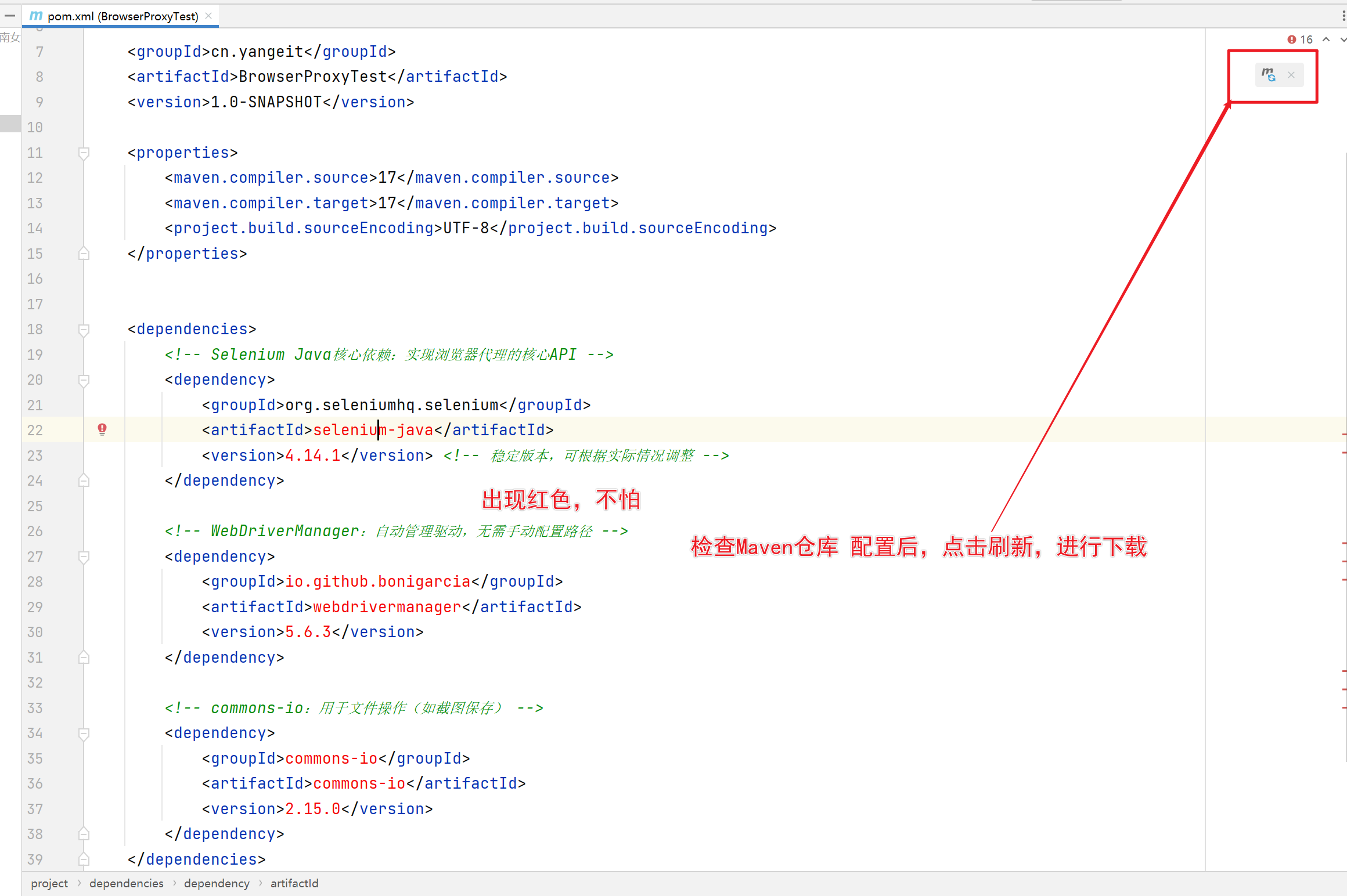
Task: Dismiss the Maven reload floating popup
Action: click(x=1291, y=75)
